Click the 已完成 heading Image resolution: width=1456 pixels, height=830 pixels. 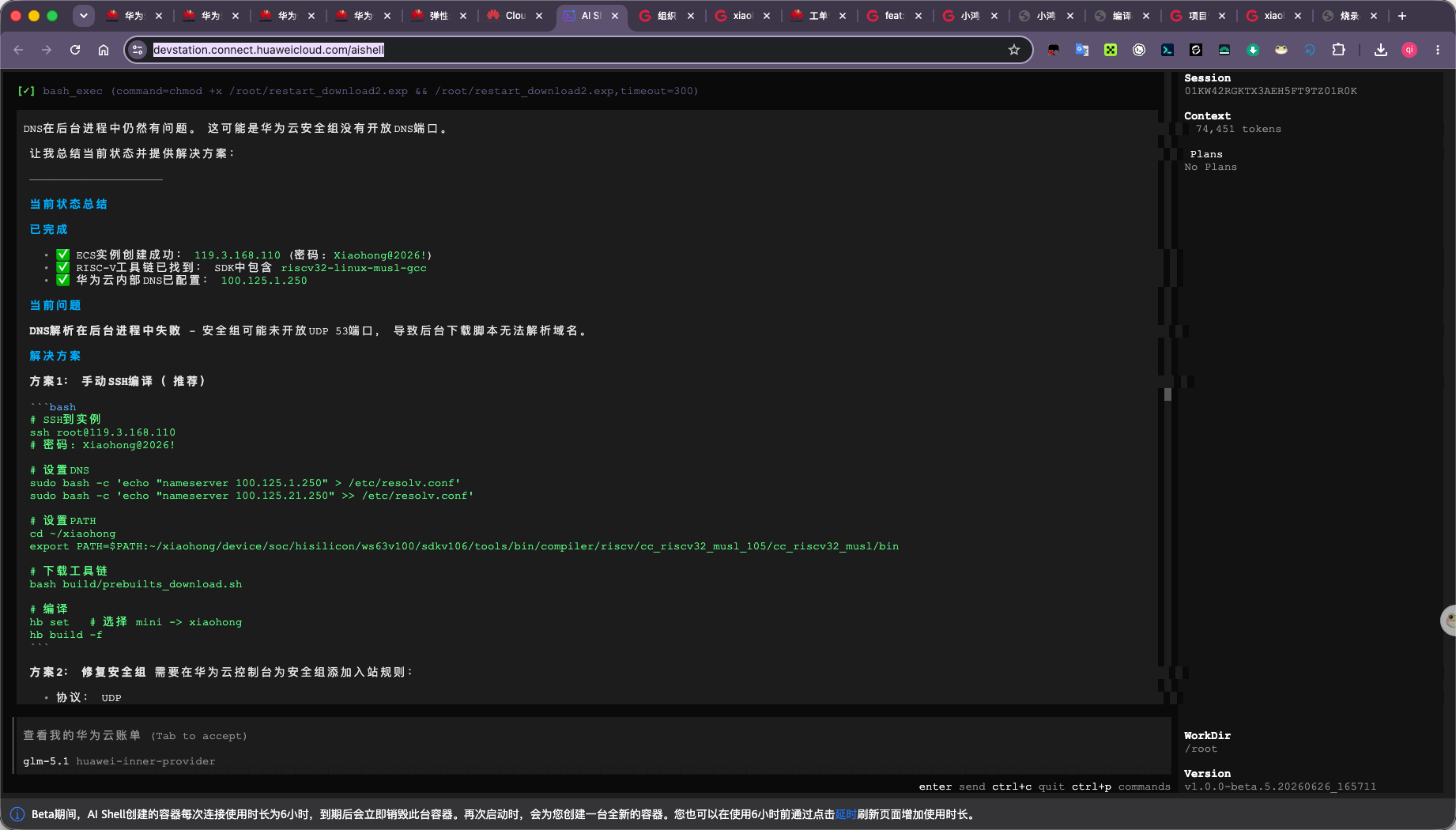point(49,229)
